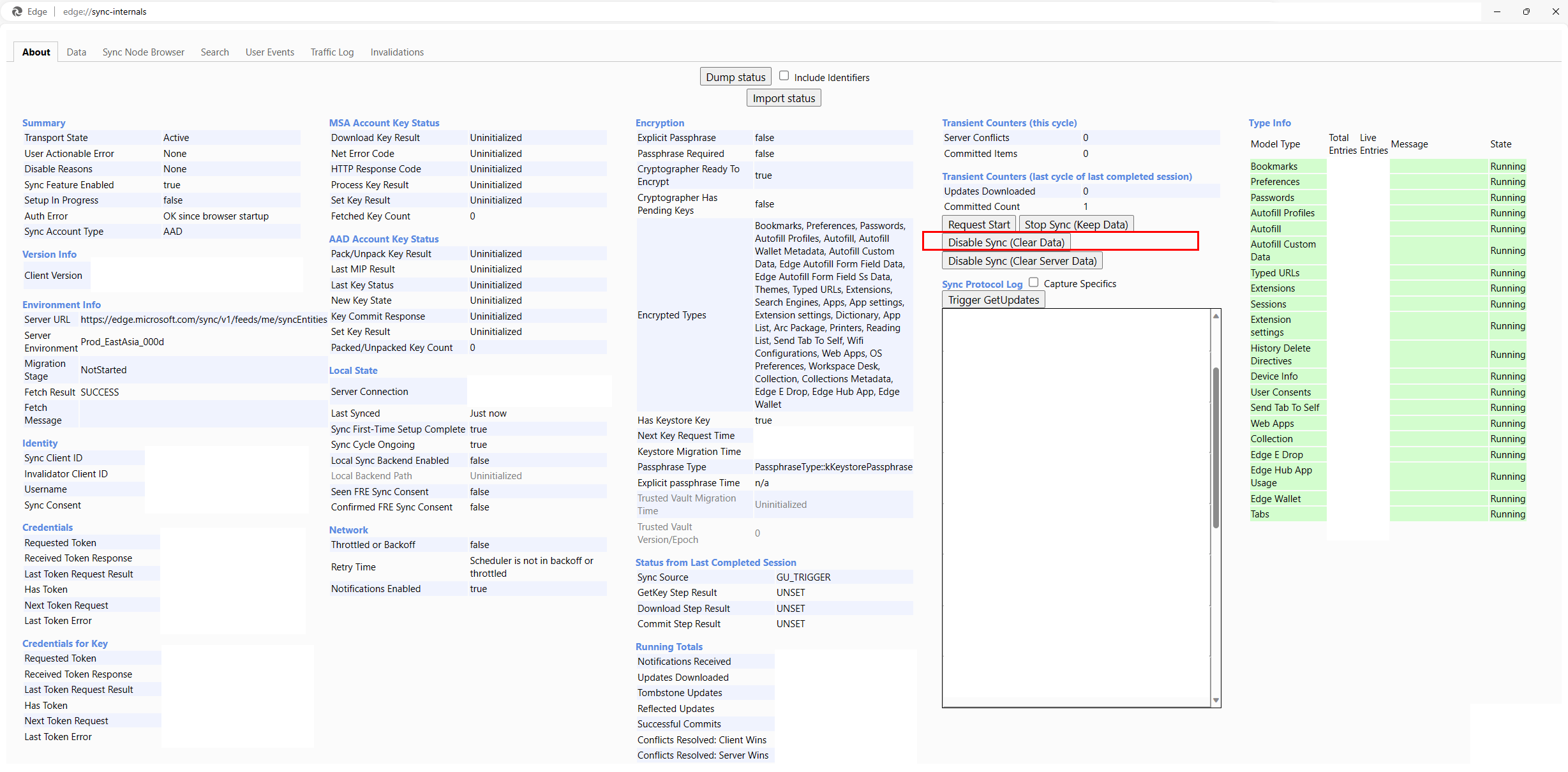
Task: Restore down the Edge window
Action: [x=1526, y=11]
